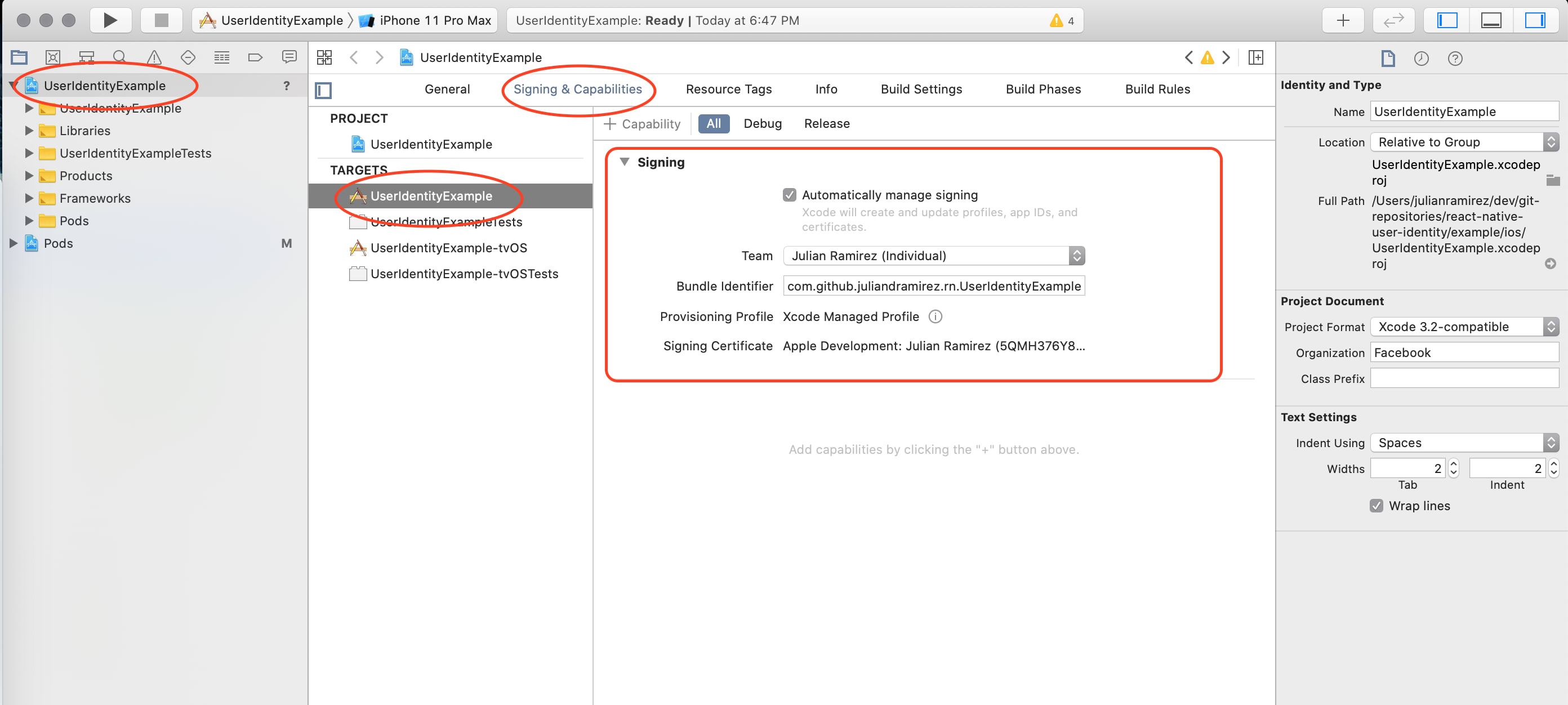Switch to the Build Settings tab

point(921,89)
